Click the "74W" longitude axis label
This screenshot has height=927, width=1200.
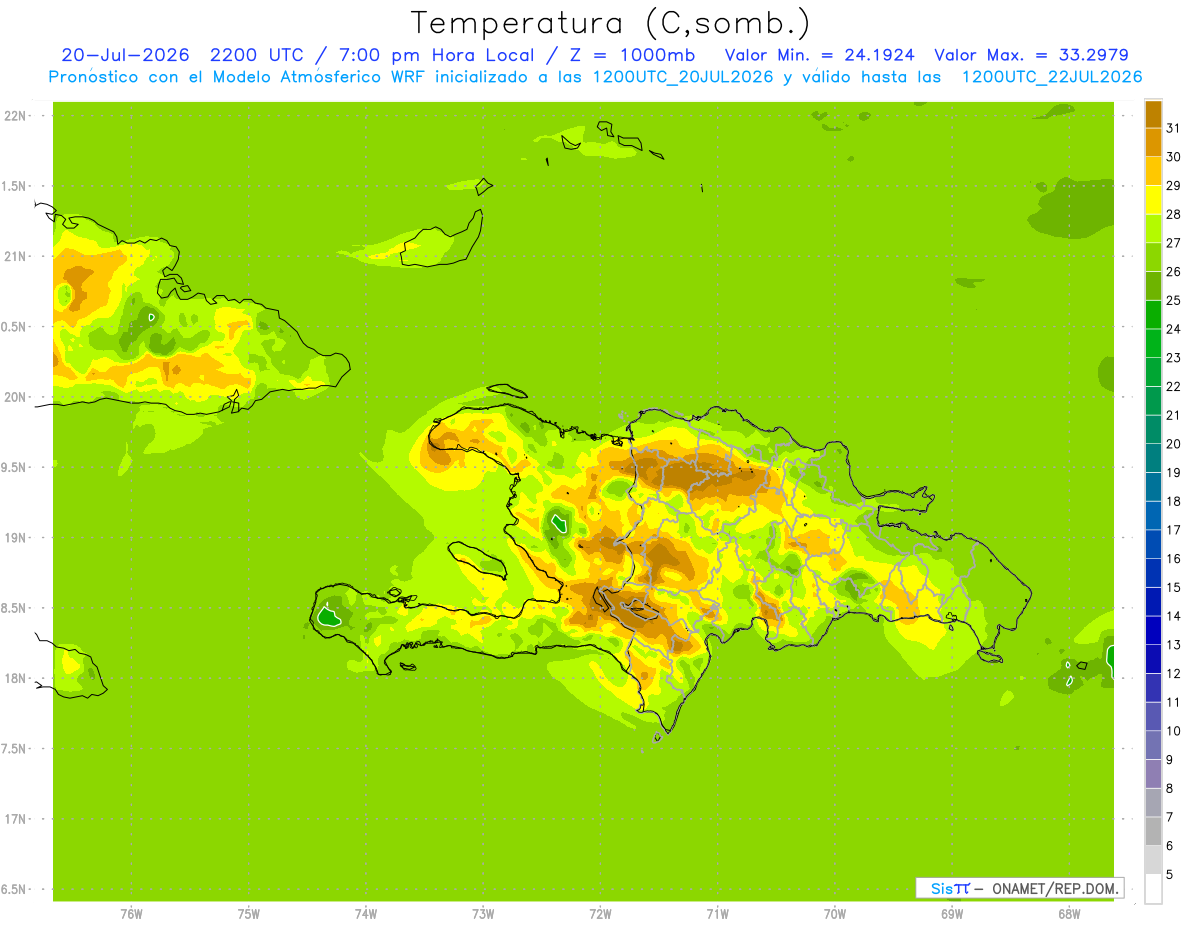366,914
